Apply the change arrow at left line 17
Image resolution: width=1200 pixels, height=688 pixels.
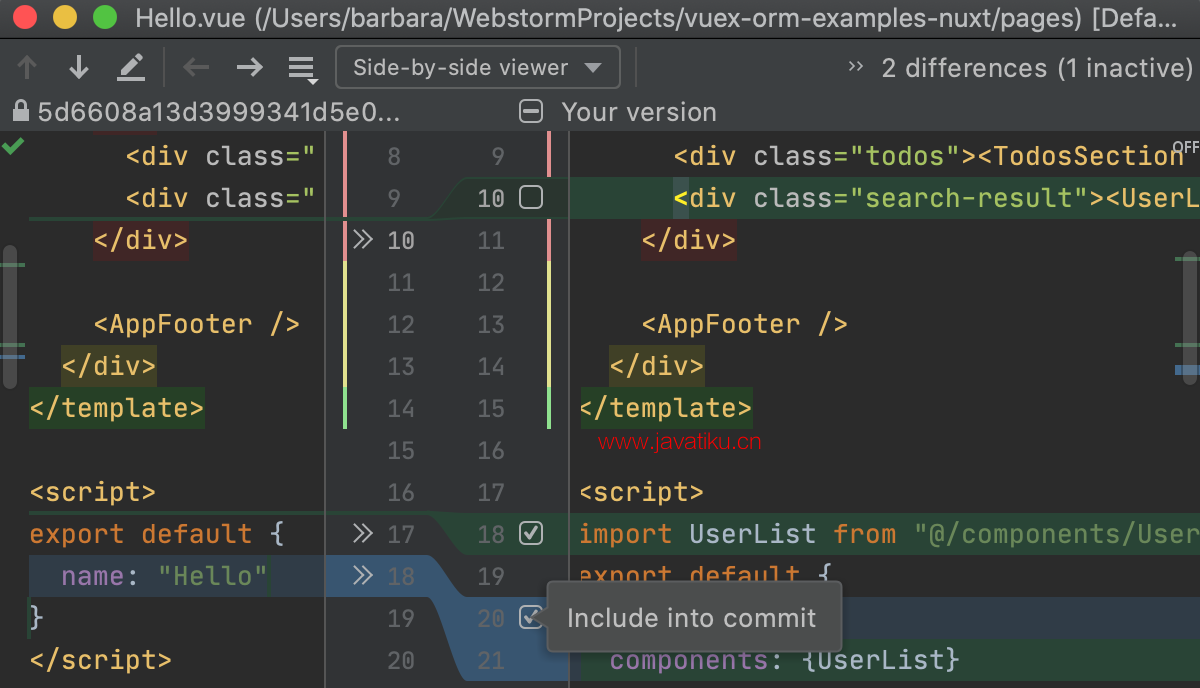tap(363, 534)
